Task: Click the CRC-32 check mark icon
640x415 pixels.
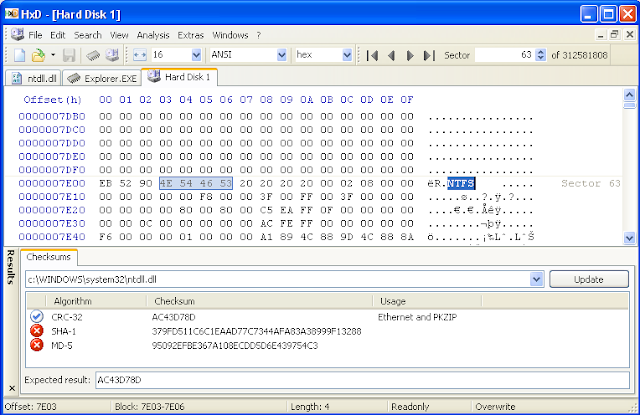Action: [37, 316]
